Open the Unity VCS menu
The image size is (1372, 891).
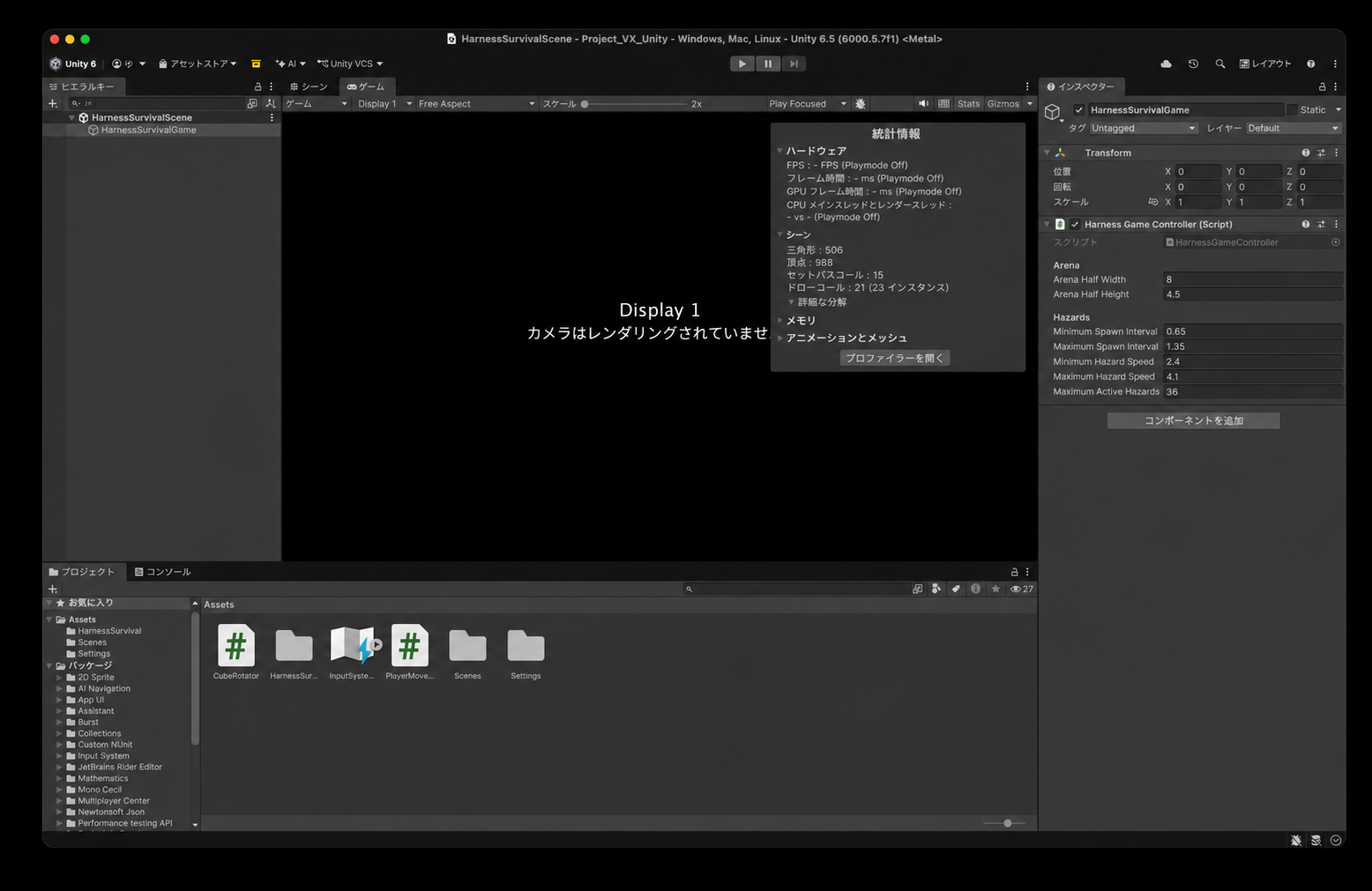350,63
